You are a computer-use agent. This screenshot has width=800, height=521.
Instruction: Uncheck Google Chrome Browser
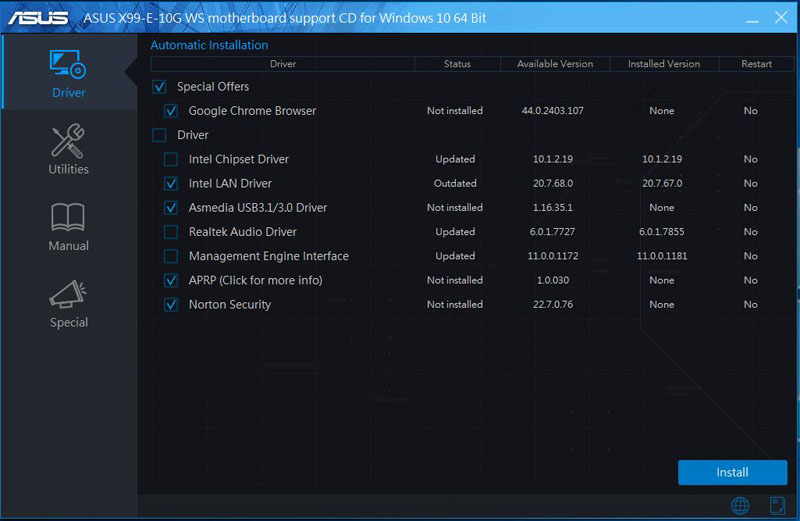click(x=171, y=111)
